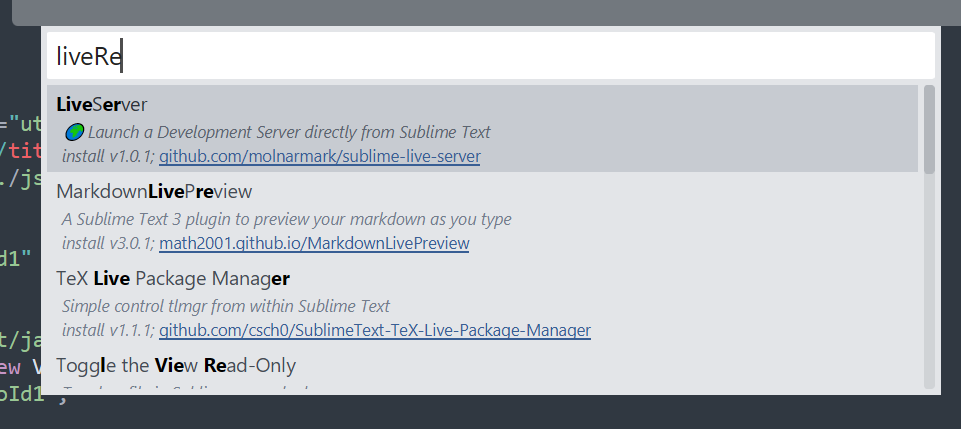
Task: Click the 'install v1.0.1;' text
Action: (x=108, y=156)
